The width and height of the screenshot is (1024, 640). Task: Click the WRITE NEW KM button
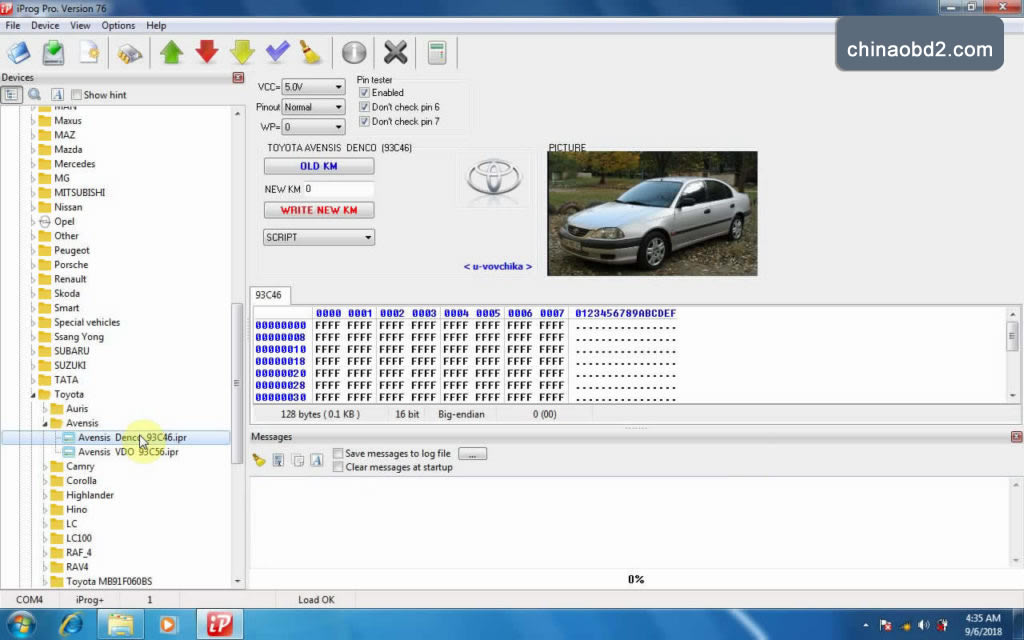pos(319,210)
